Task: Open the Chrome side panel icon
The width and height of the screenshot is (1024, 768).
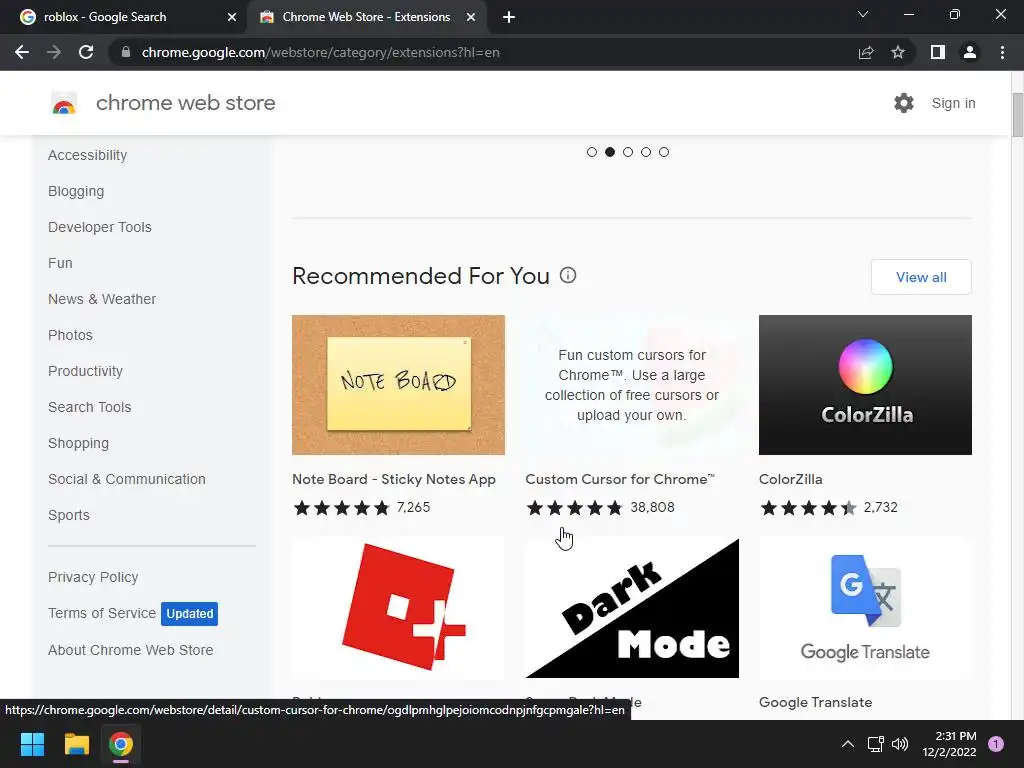Action: (x=938, y=52)
